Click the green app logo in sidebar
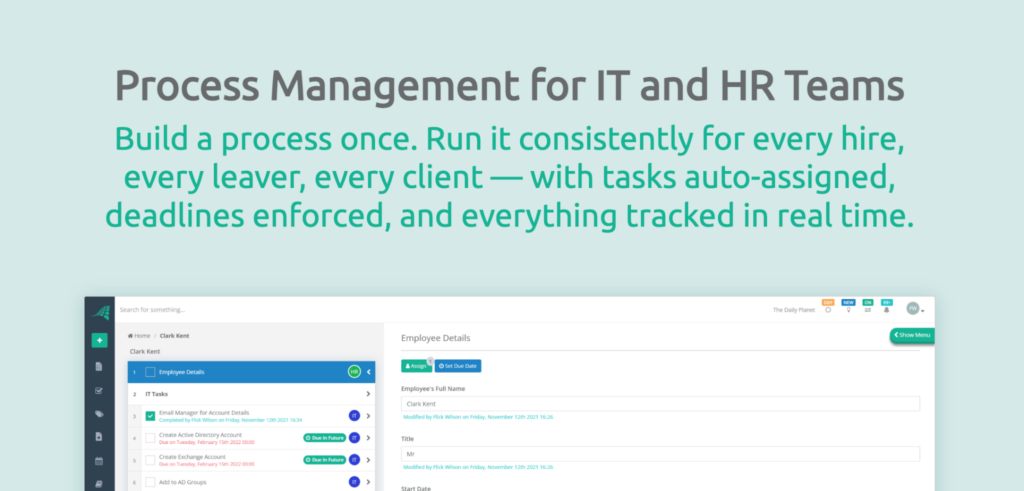The height and width of the screenshot is (491, 1024). 99,313
